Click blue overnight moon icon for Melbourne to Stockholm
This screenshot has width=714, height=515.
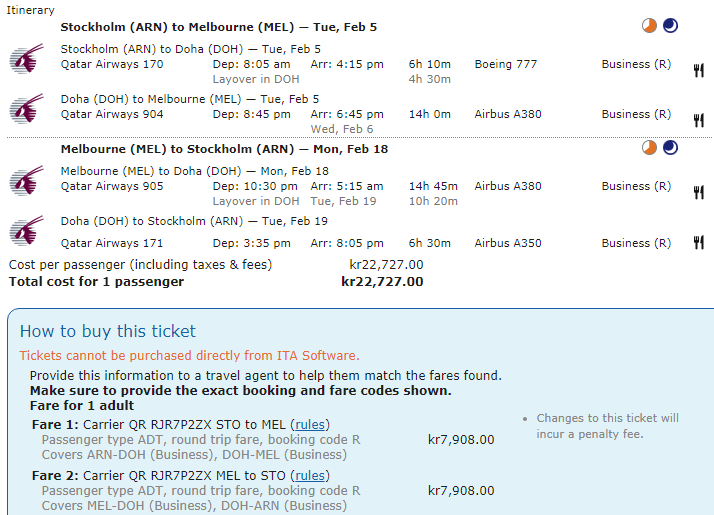(670, 148)
